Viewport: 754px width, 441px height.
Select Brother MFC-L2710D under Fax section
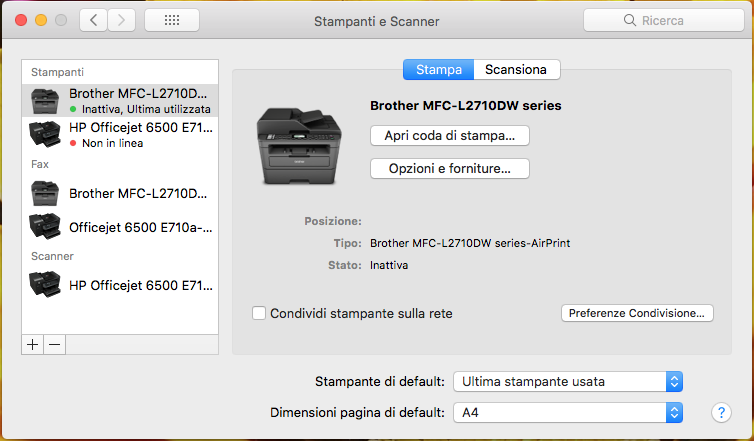(x=120, y=193)
